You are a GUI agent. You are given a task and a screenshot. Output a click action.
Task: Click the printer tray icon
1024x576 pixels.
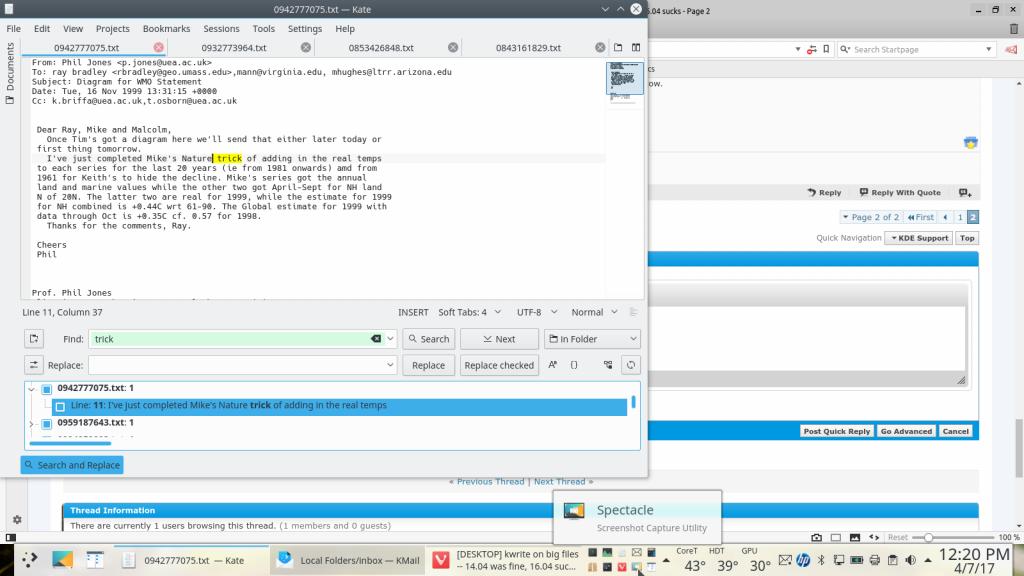tap(874, 559)
